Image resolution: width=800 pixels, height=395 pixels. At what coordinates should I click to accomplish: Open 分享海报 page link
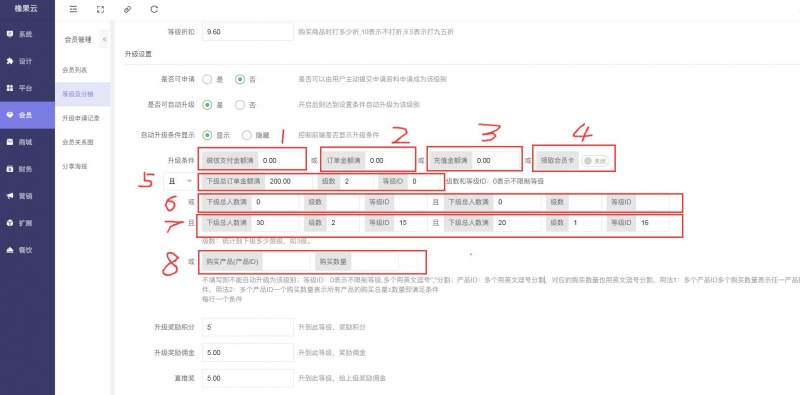pyautogui.click(x=75, y=166)
